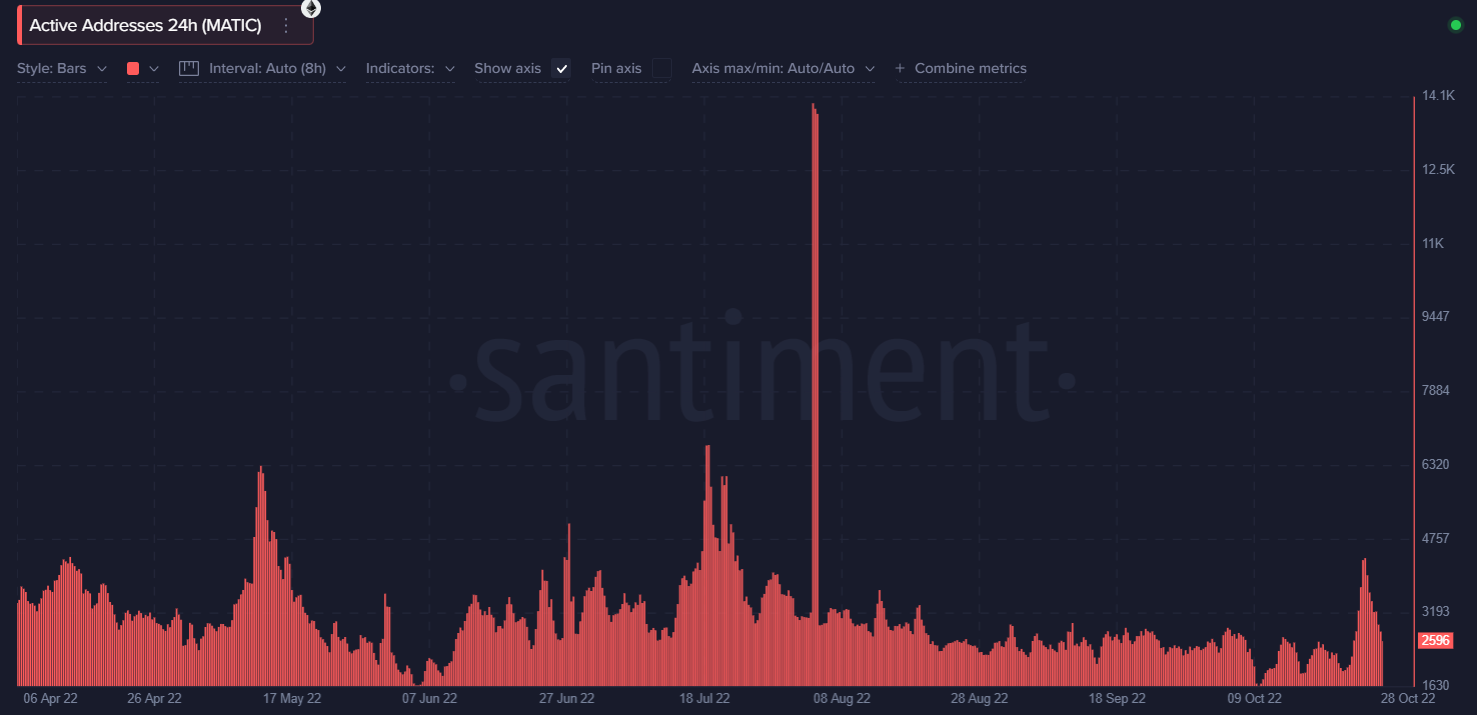Click the 9447 axis value
The width and height of the screenshot is (1477, 715).
coord(1436,317)
